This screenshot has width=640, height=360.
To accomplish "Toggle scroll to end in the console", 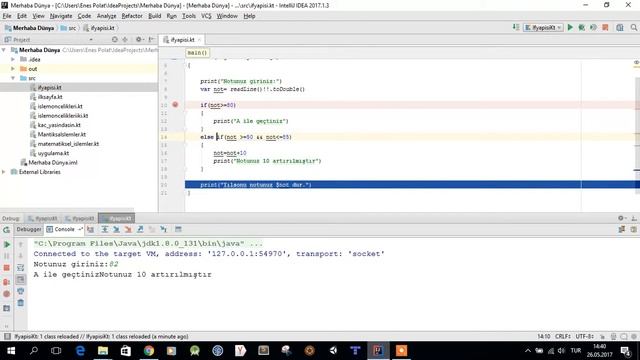I will pos(20,280).
